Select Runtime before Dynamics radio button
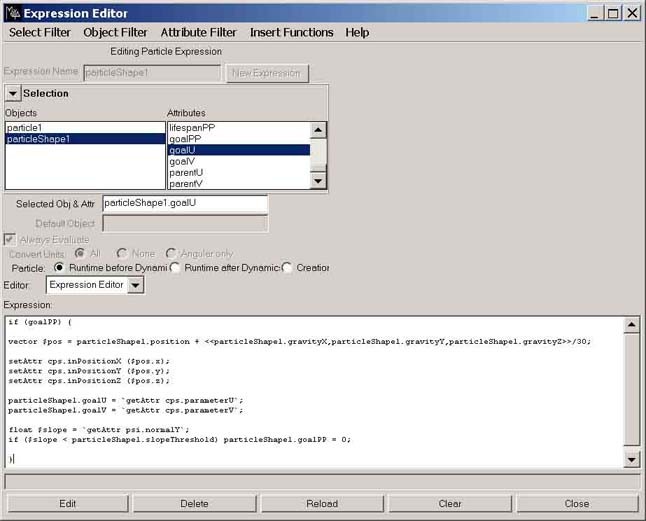Image resolution: width=646 pixels, height=521 pixels. pos(60,268)
